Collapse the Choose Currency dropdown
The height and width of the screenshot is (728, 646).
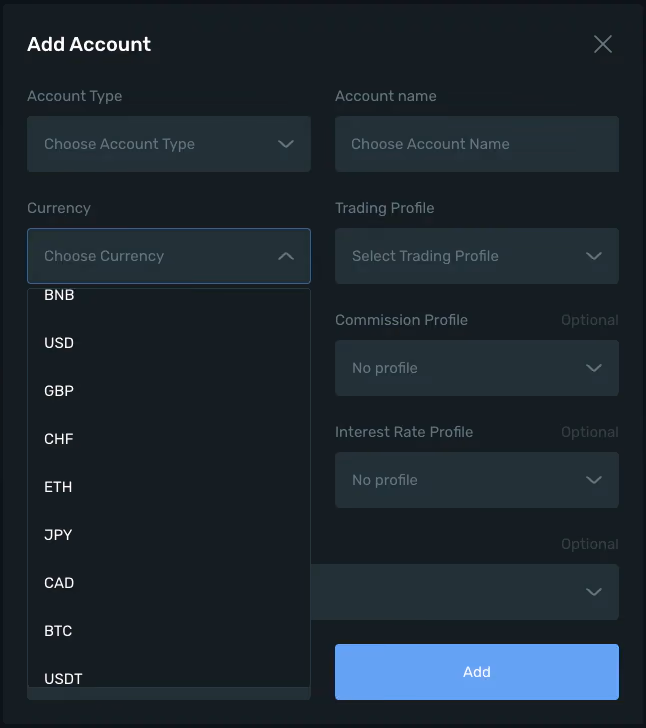[x=169, y=256]
